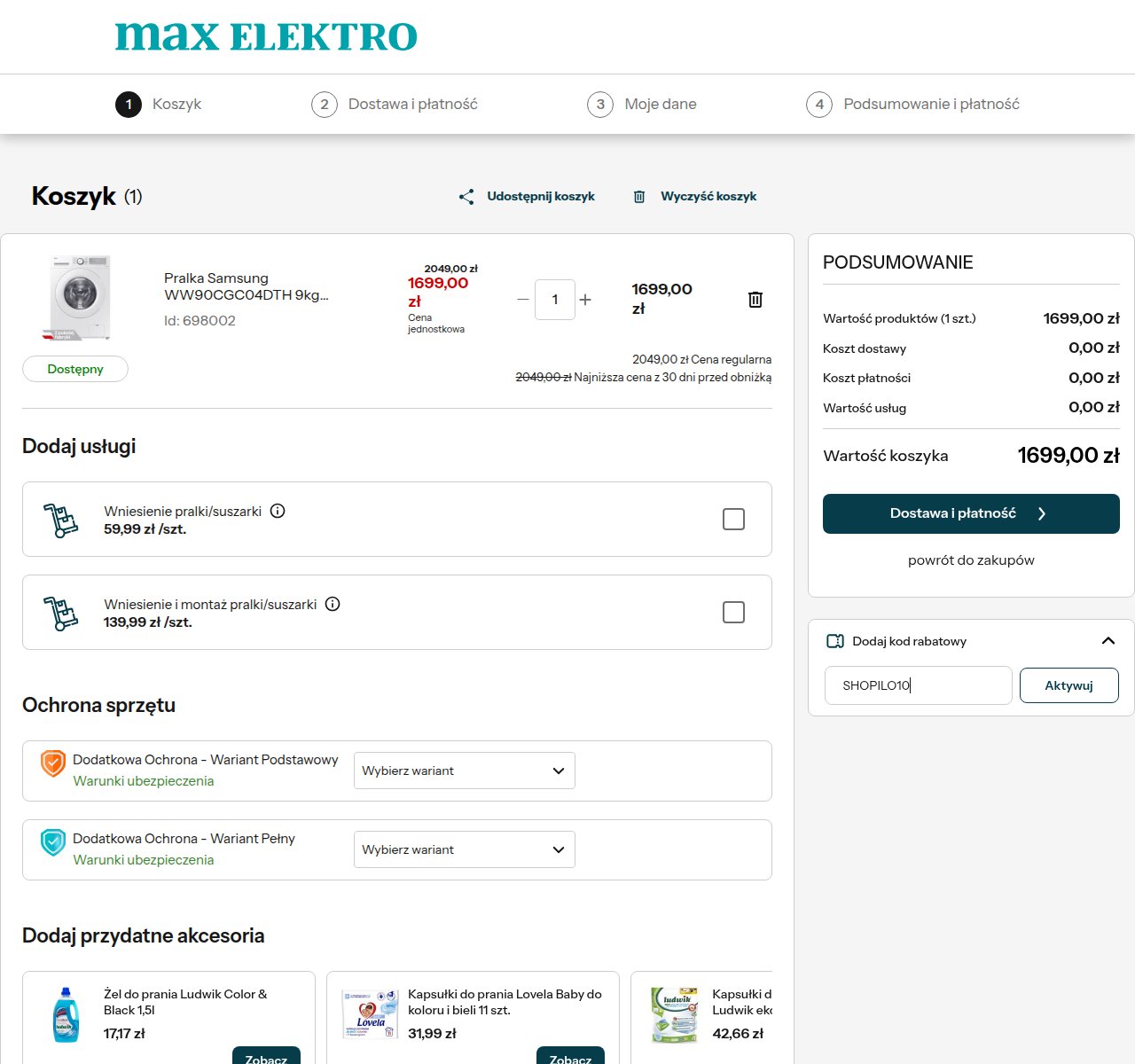Decrease quantity with the minus button
This screenshot has height=1064, width=1135.
click(x=523, y=300)
